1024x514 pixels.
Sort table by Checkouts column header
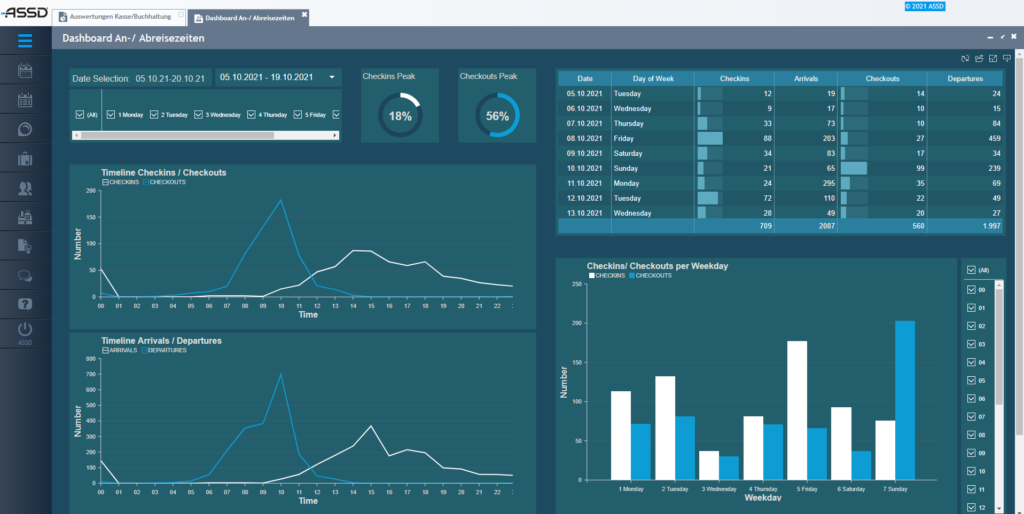coord(882,78)
